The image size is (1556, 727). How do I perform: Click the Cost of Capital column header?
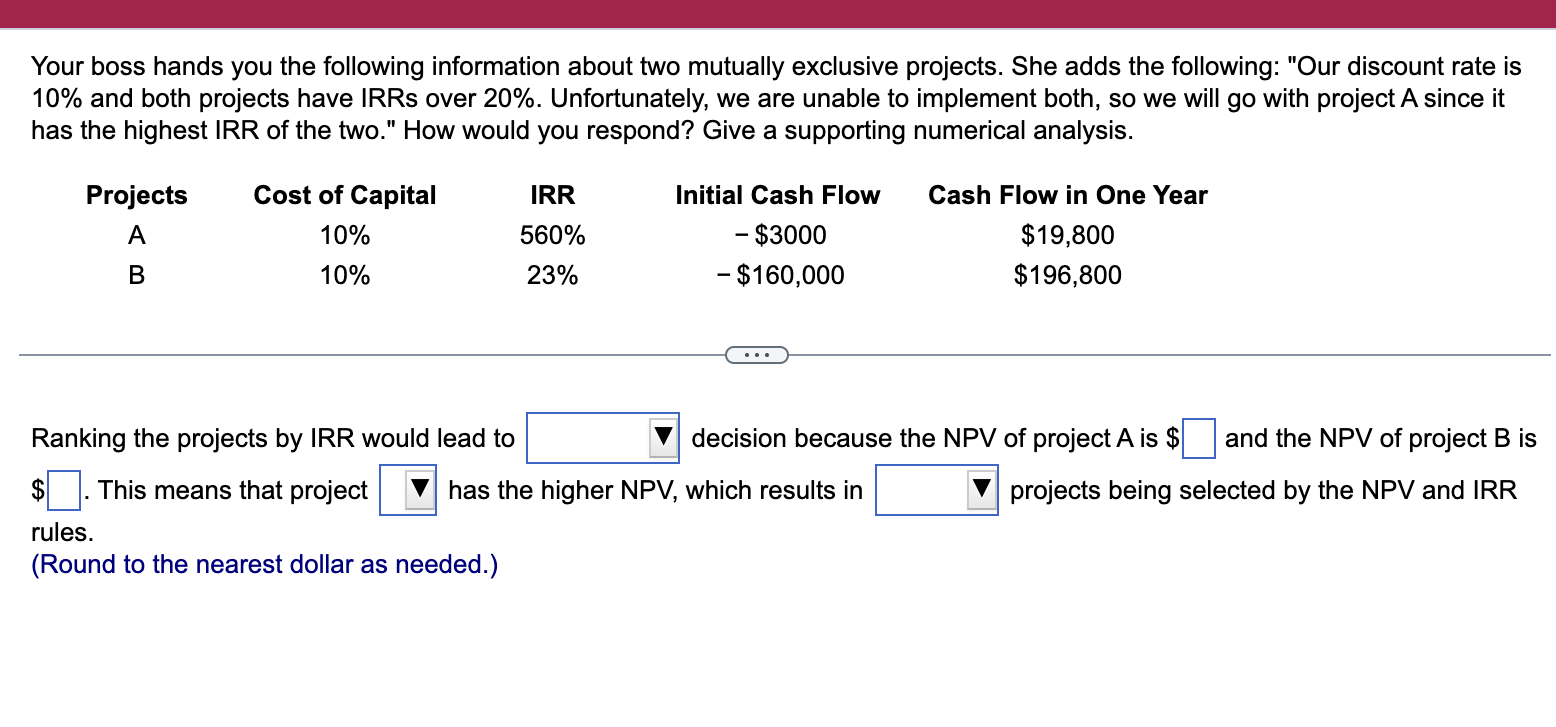click(344, 195)
